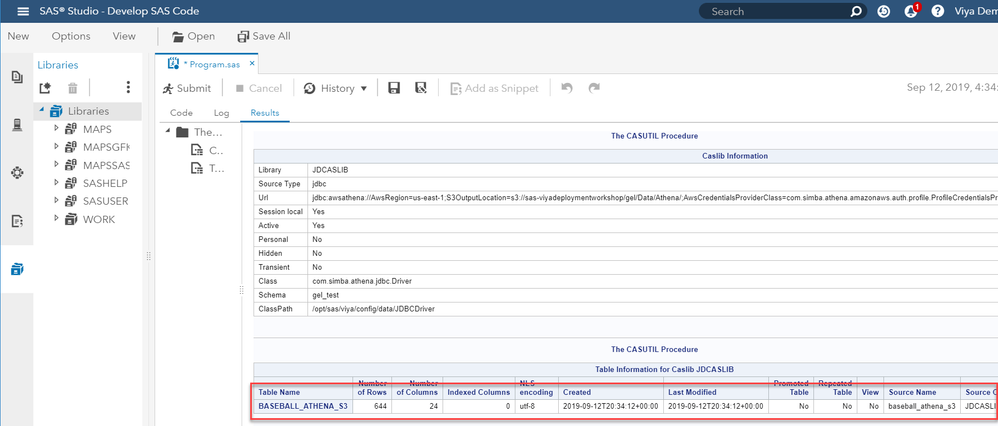
Task: Click the delete library trash icon
Action: 73,88
